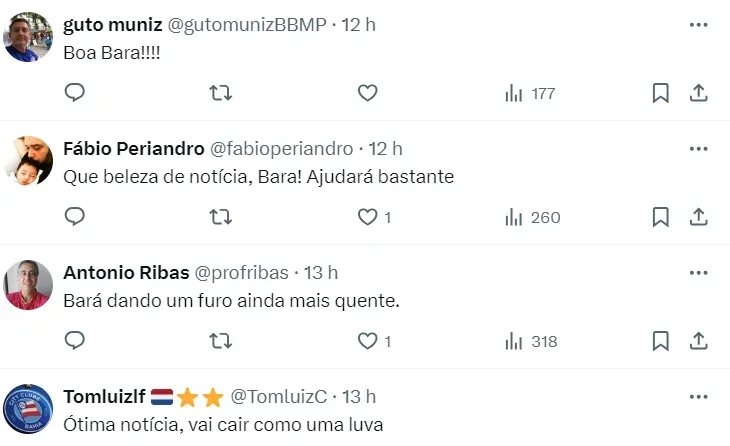730x446 pixels.
Task: Open more options on Fábio Periandro's tweet
Action: (x=699, y=148)
